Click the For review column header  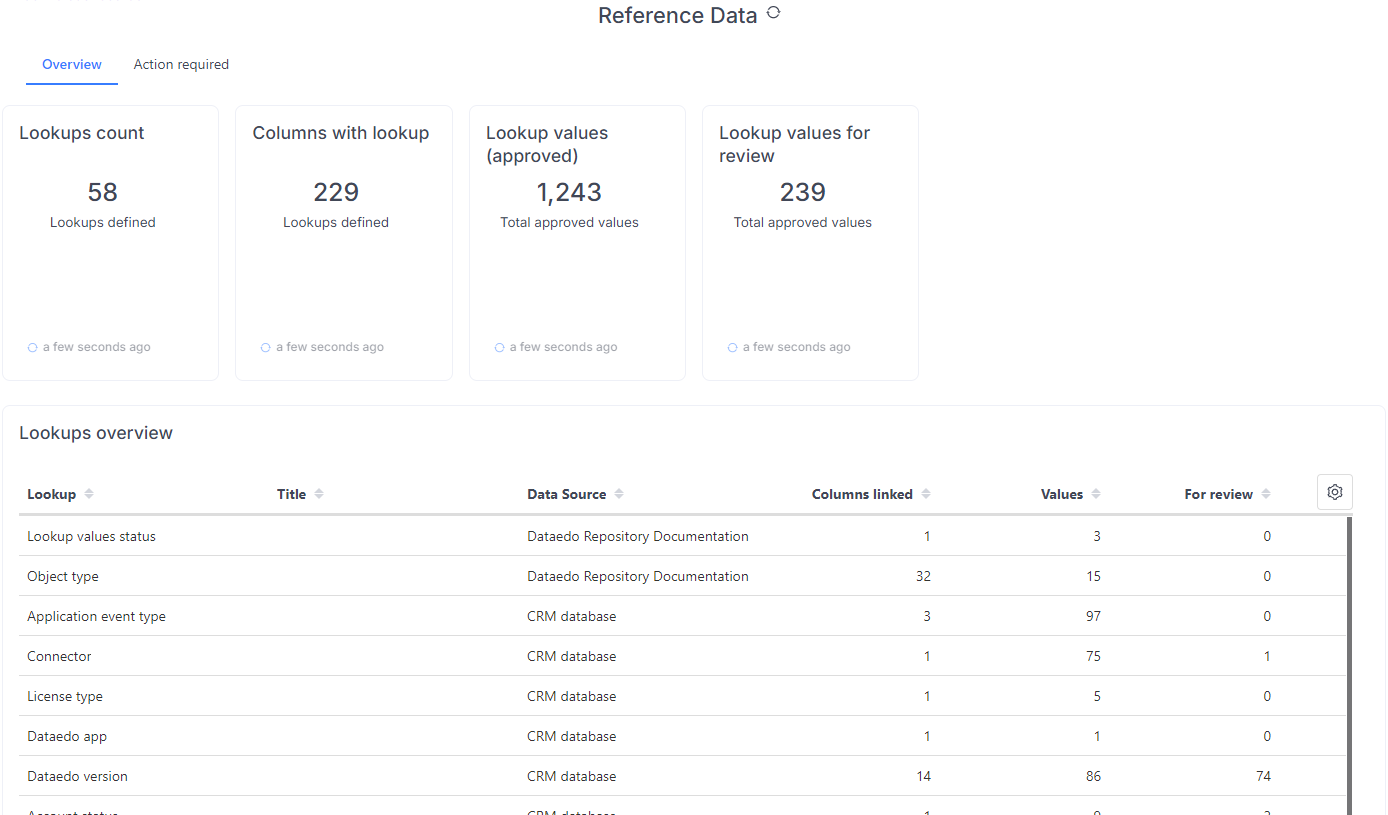[1219, 494]
